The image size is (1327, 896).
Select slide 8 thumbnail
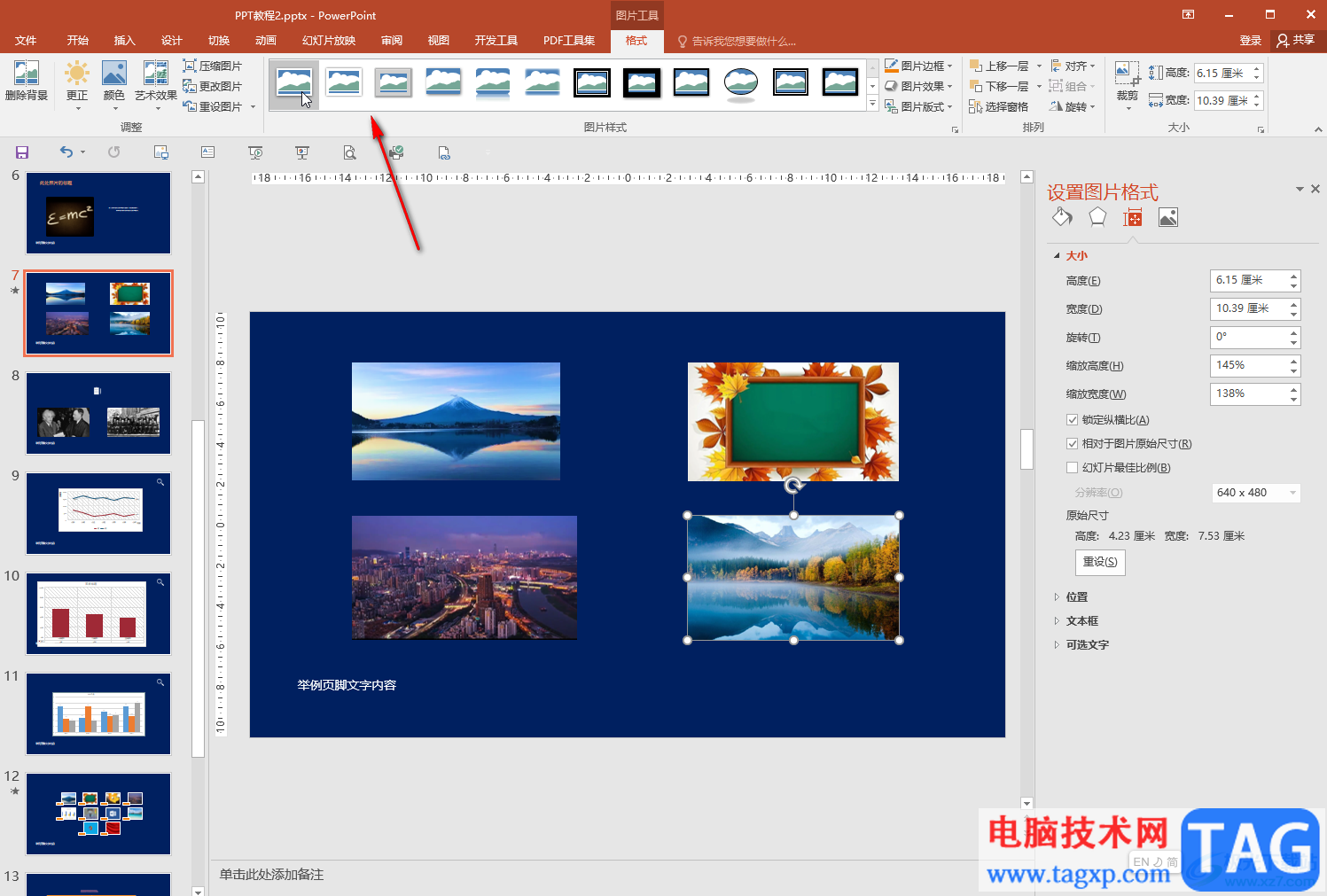tap(98, 413)
